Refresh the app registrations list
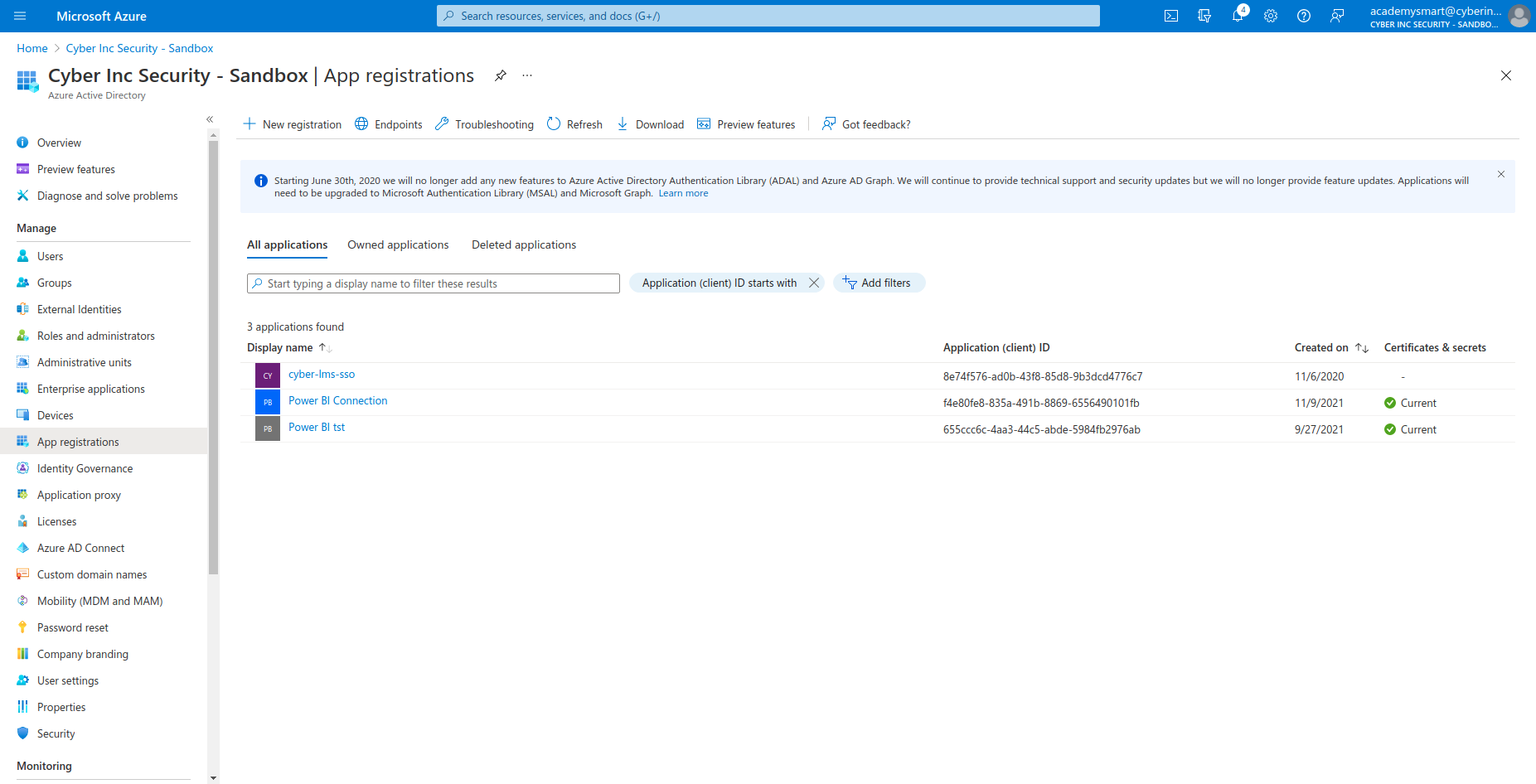Screen dimensions: 1536x784 (x=574, y=124)
